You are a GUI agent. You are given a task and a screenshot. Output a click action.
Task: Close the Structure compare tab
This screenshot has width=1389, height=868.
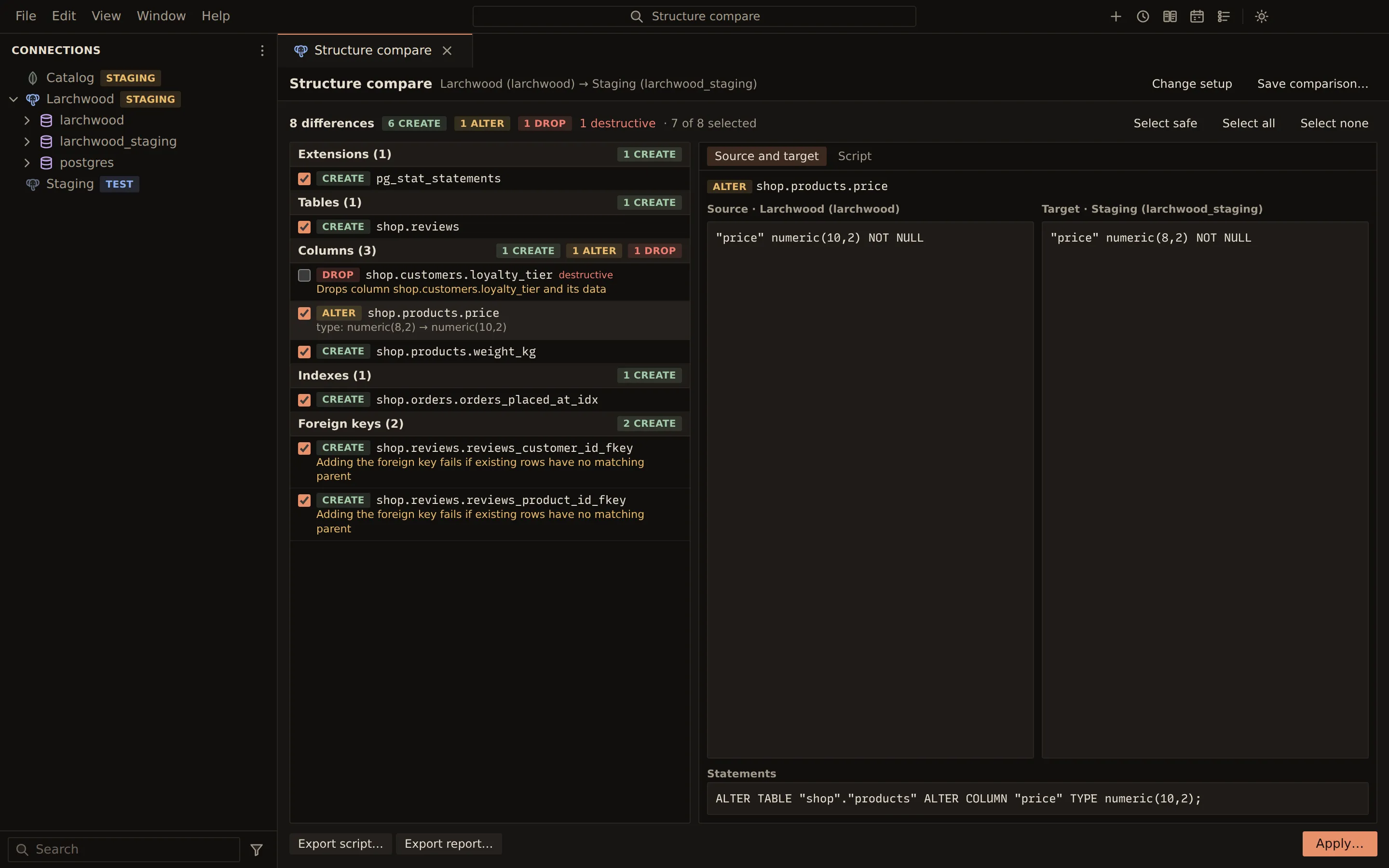click(x=447, y=51)
